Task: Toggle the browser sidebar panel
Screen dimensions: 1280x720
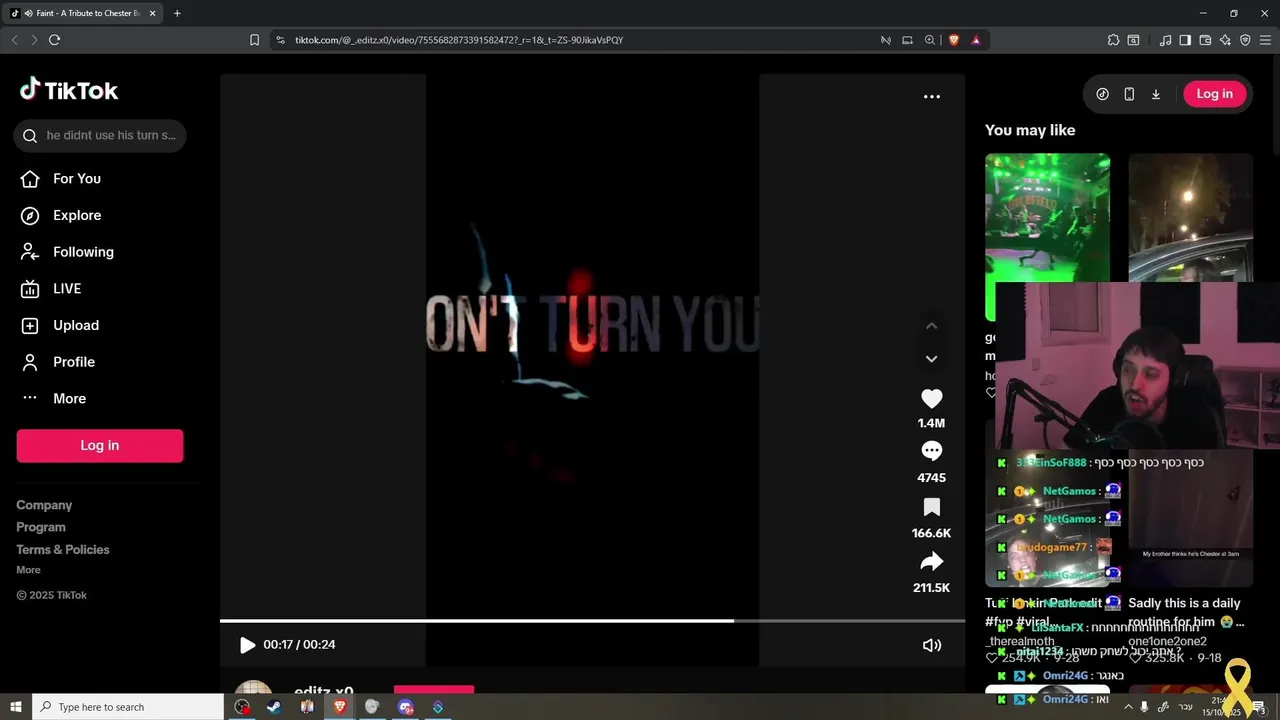Action: [1185, 40]
